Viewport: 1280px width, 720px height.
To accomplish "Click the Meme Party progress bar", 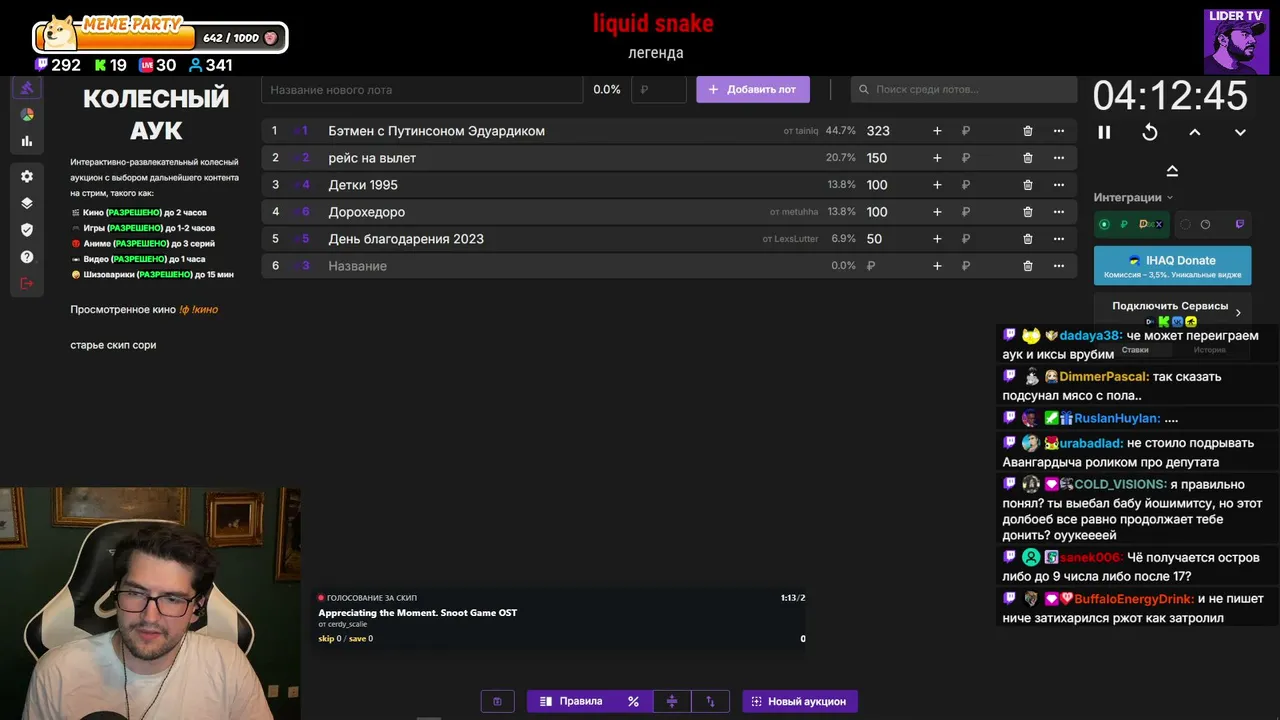I will [x=160, y=38].
